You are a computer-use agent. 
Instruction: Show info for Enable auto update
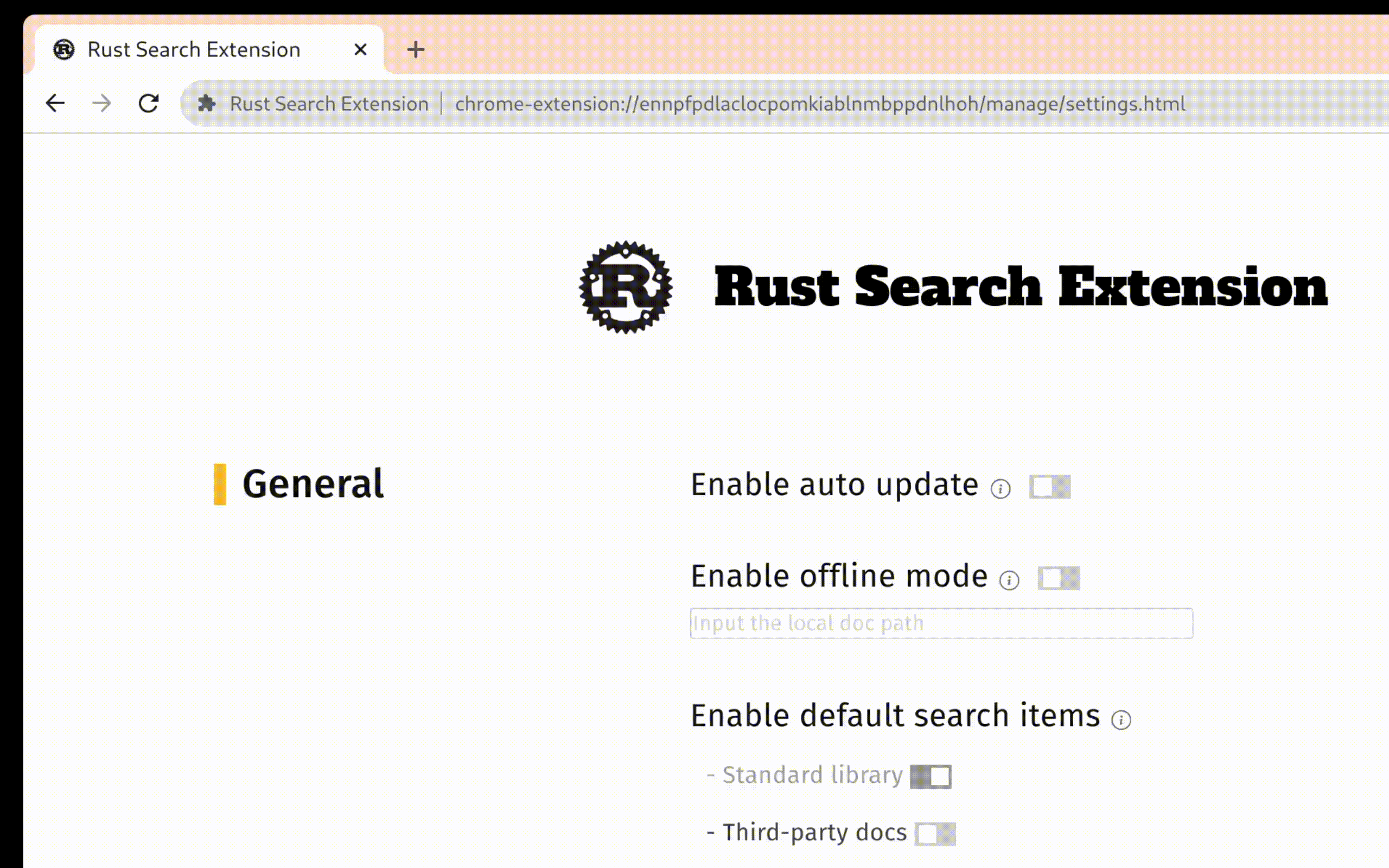pyautogui.click(x=1001, y=489)
